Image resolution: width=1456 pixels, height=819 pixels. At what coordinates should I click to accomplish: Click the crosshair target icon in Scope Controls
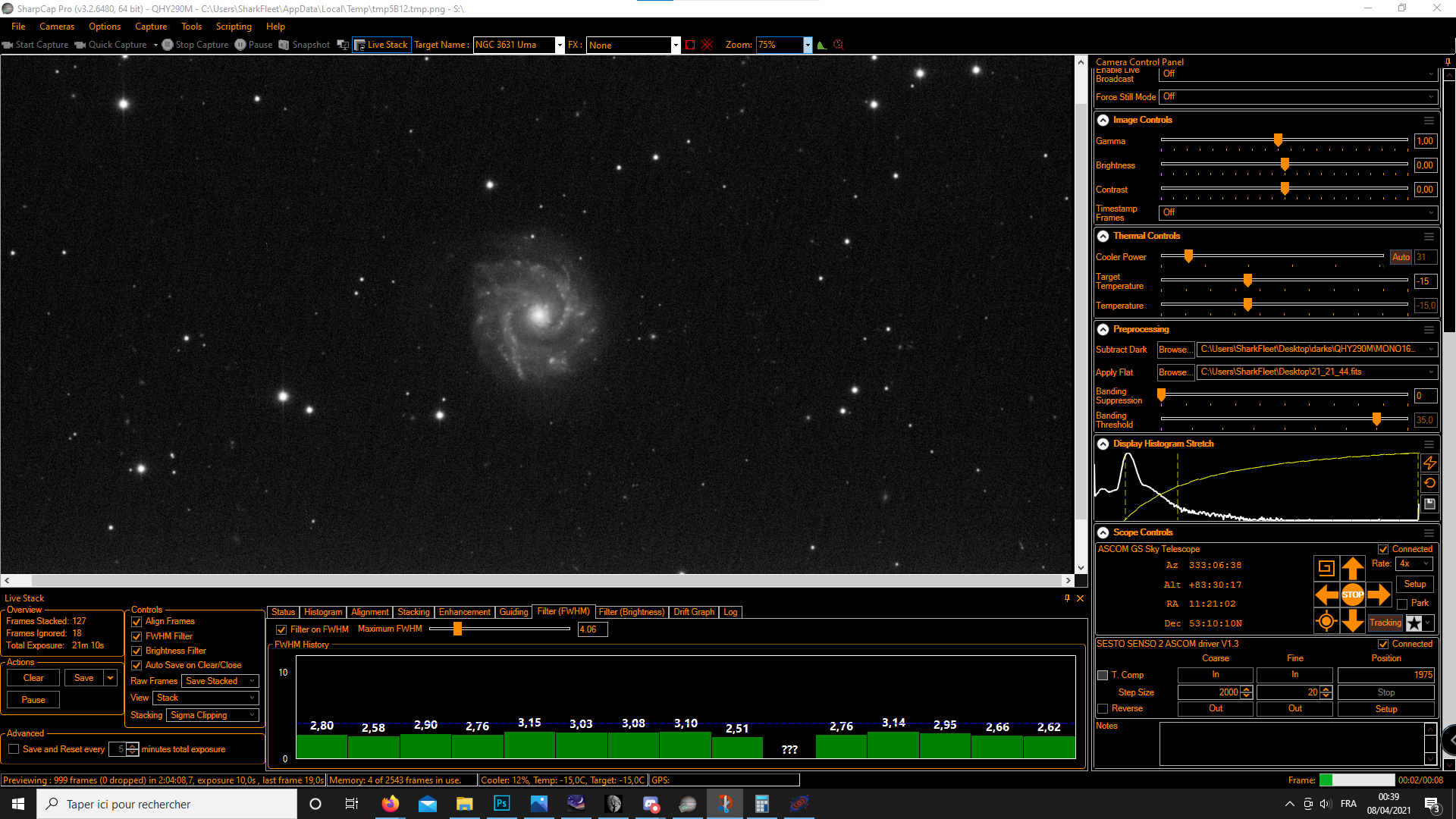click(x=1326, y=622)
